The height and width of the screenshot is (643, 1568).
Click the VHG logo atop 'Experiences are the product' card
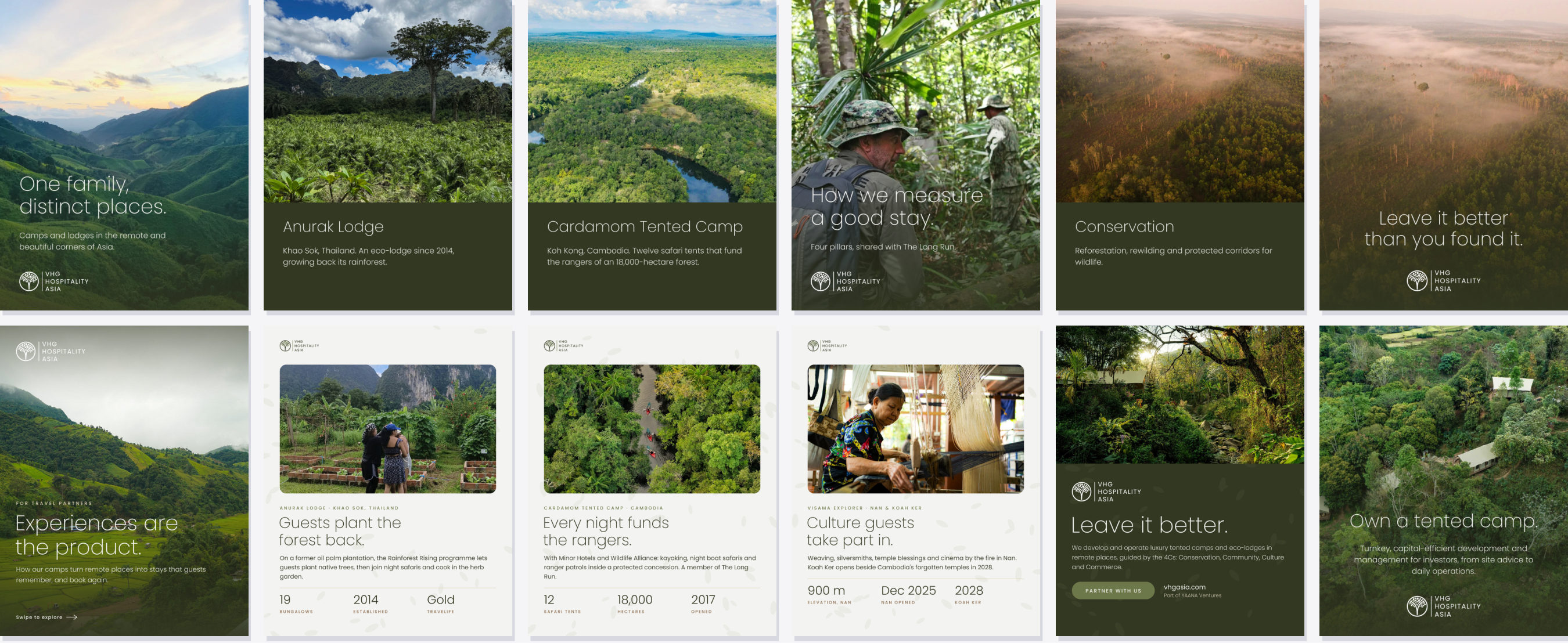51,351
